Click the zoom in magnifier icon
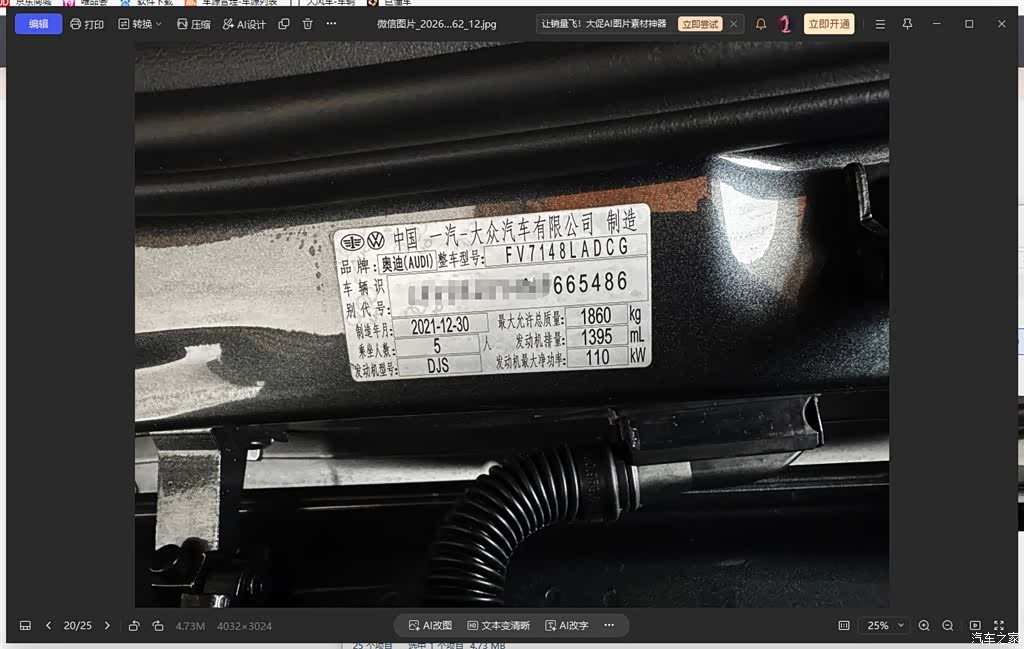Viewport: 1024px width, 649px height. coord(924,625)
